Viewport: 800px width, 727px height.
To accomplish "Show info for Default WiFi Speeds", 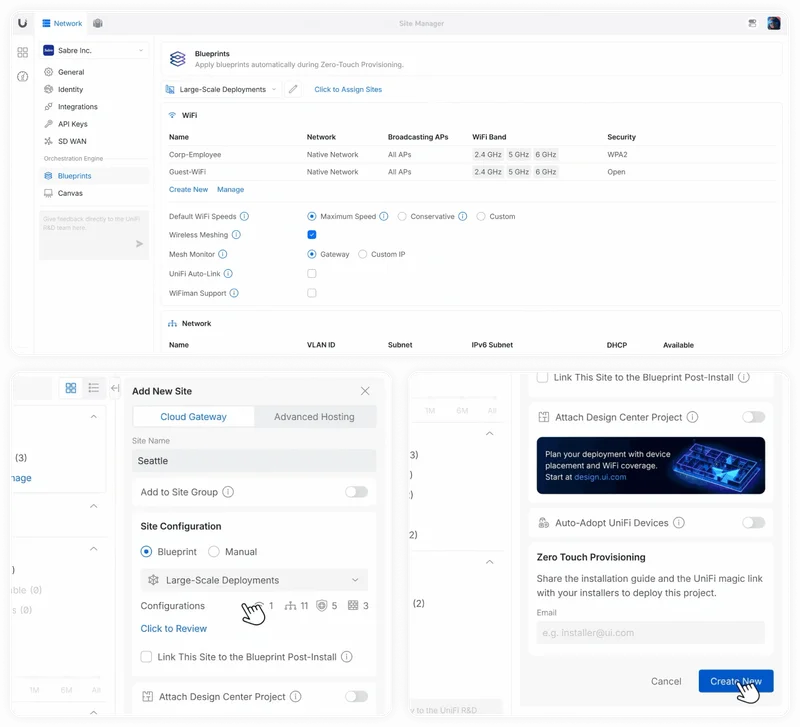I will (244, 216).
